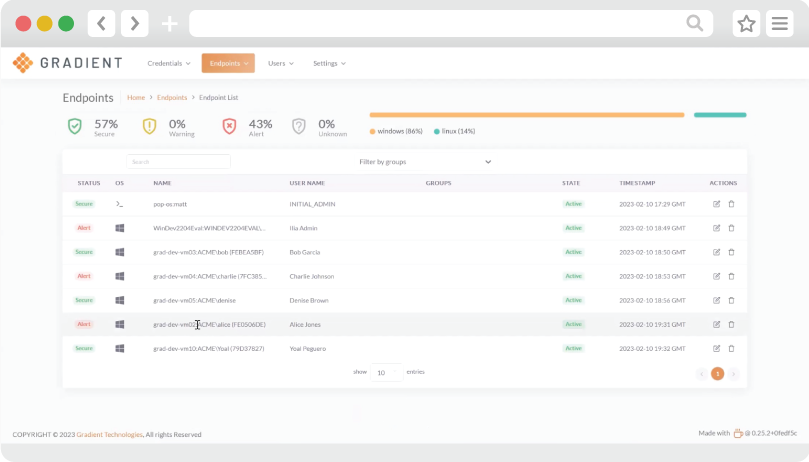809x462 pixels.
Task: Change the show entries count selector
Action: click(x=386, y=372)
